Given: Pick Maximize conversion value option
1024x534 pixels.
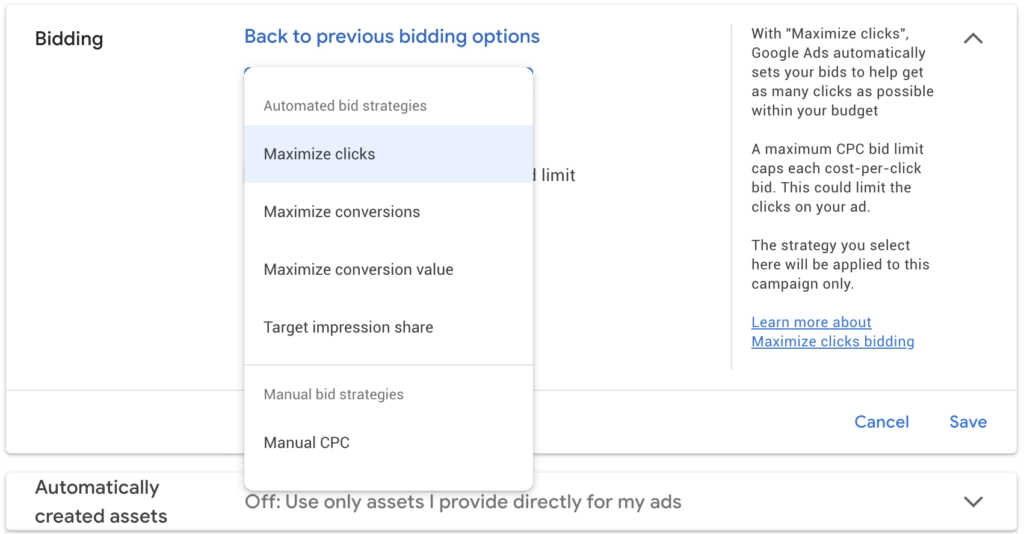Looking at the screenshot, I should coord(358,270).
